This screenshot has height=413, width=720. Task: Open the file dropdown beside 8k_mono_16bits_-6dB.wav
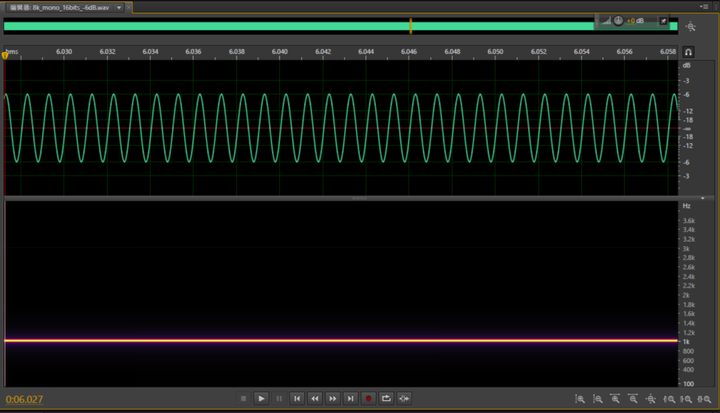(119, 7)
